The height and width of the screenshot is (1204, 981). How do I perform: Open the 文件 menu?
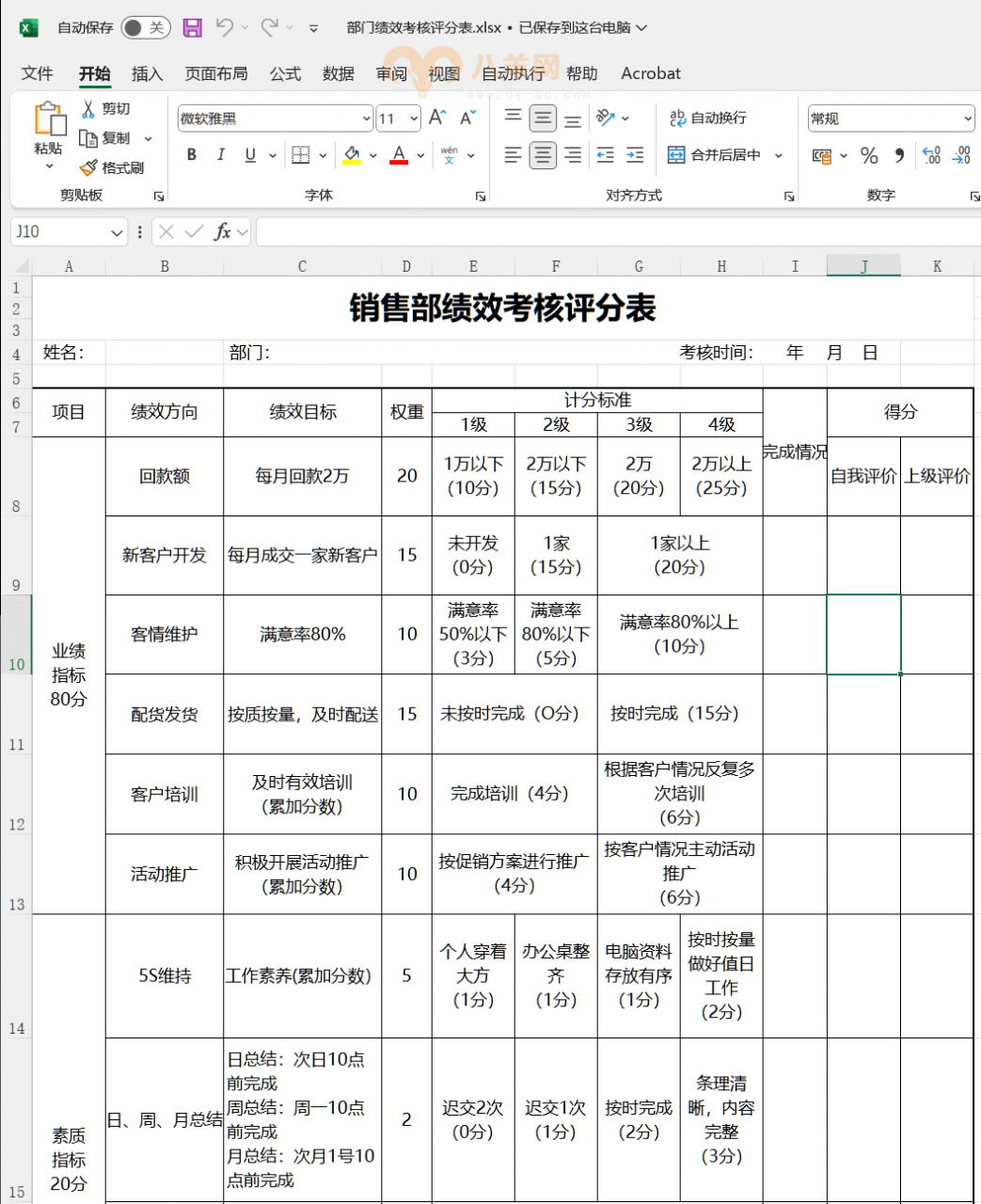pyautogui.click(x=38, y=73)
